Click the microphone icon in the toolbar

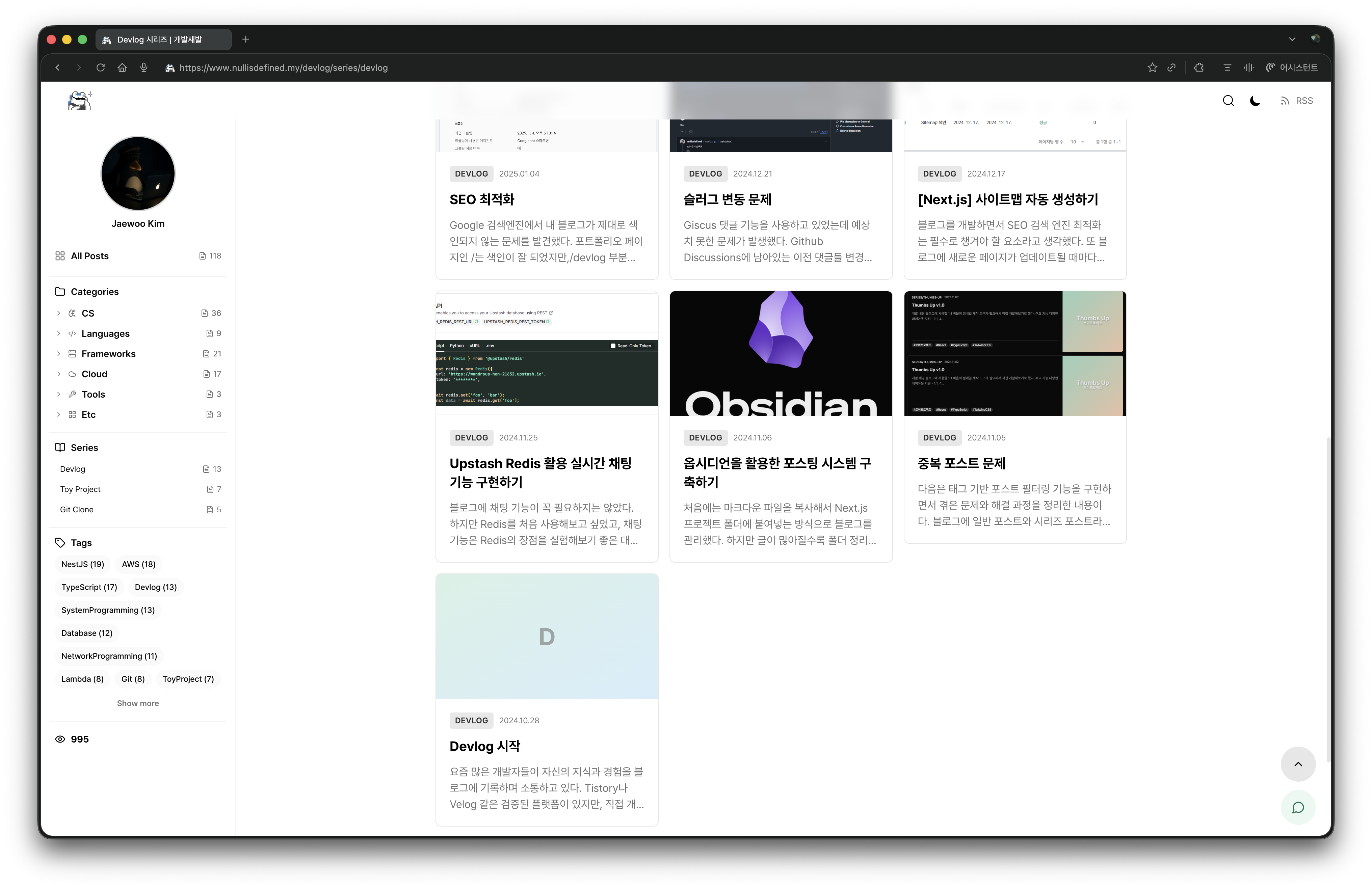[x=143, y=68]
